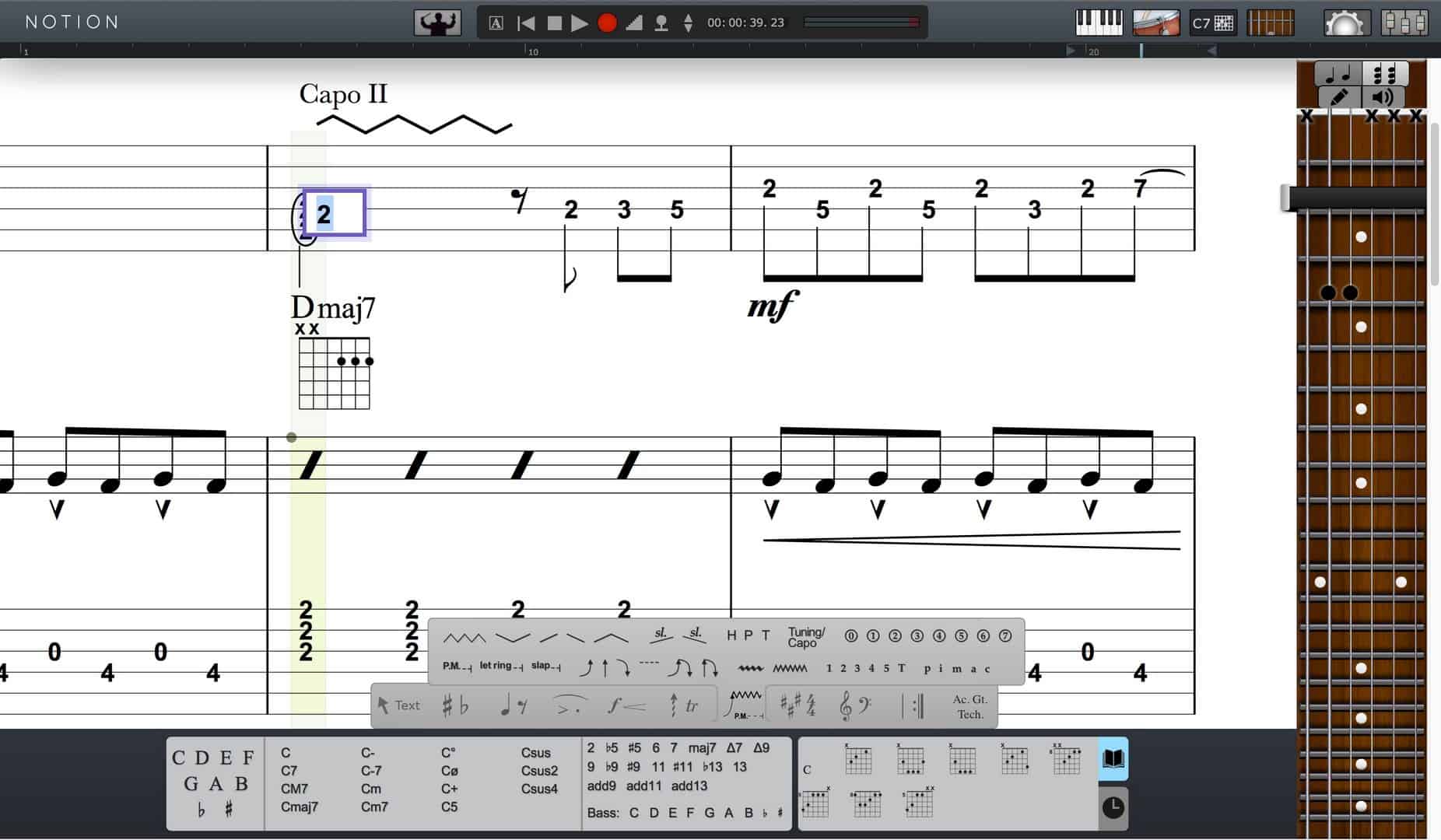This screenshot has width=1441, height=840.
Task: Open score setup with conductor icon
Action: tap(437, 23)
